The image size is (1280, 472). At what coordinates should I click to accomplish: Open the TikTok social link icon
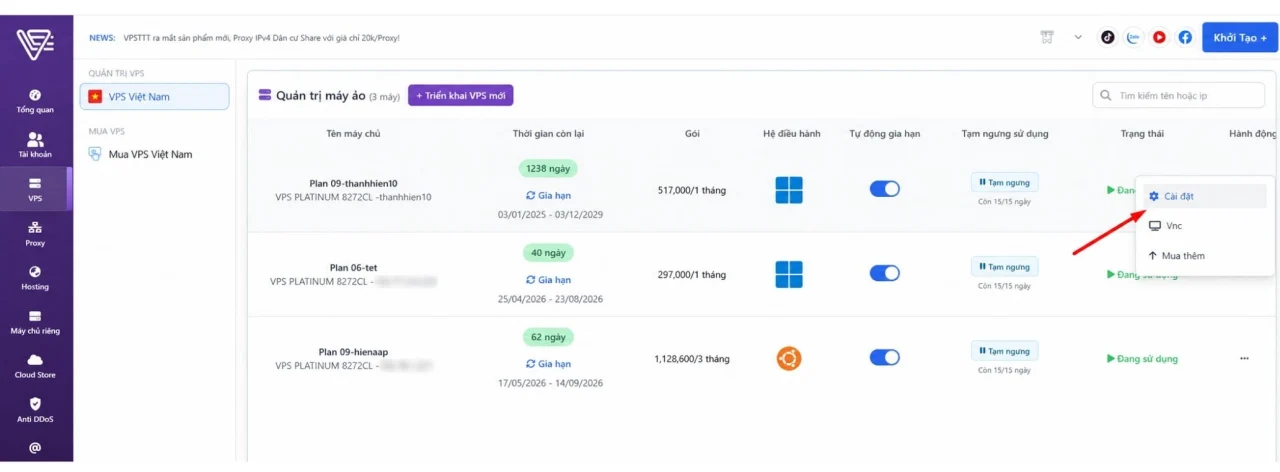(1108, 37)
